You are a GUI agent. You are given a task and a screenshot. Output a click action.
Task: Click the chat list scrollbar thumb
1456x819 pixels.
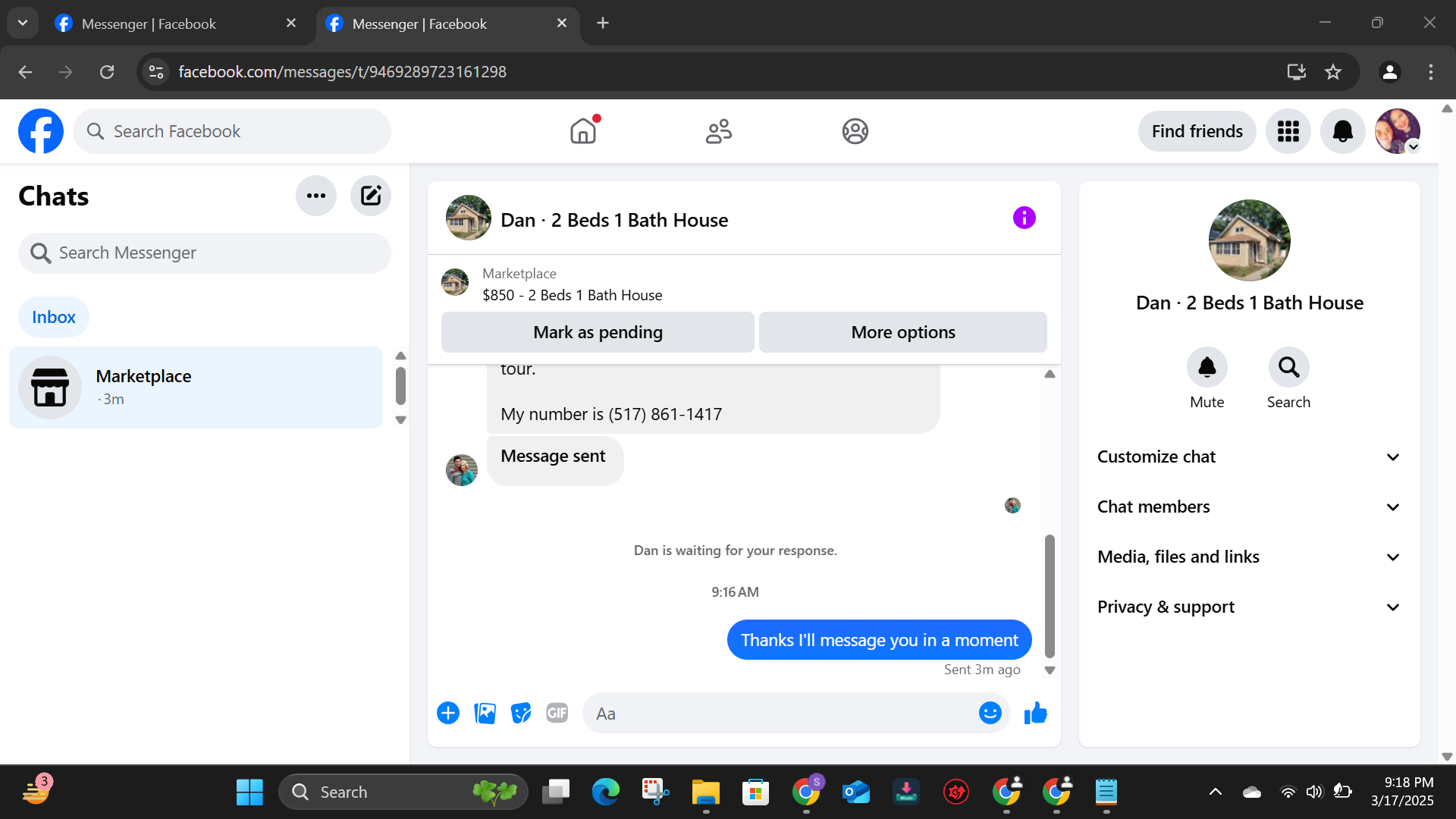(x=400, y=387)
